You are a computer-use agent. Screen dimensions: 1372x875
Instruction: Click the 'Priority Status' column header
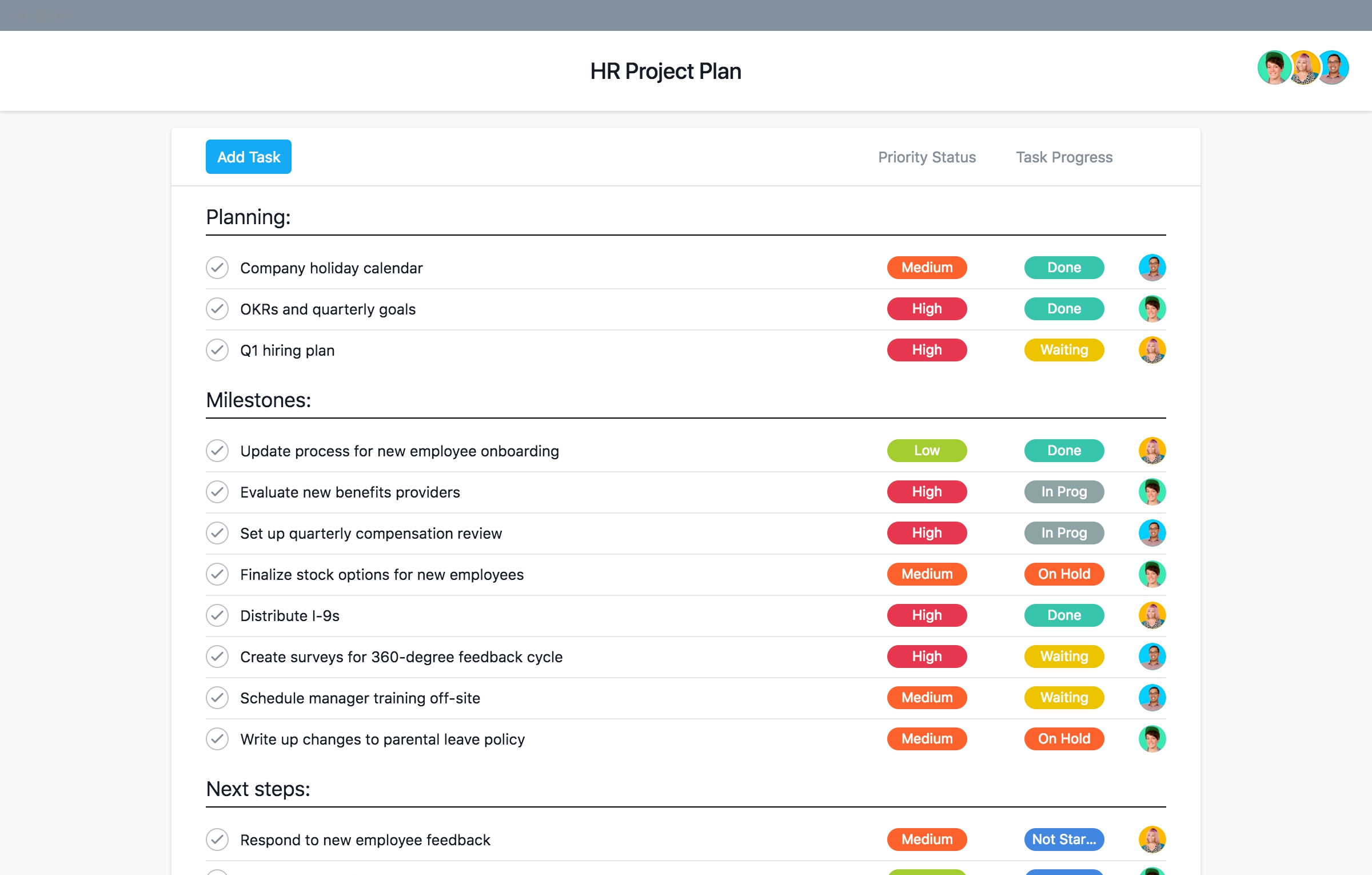click(925, 156)
